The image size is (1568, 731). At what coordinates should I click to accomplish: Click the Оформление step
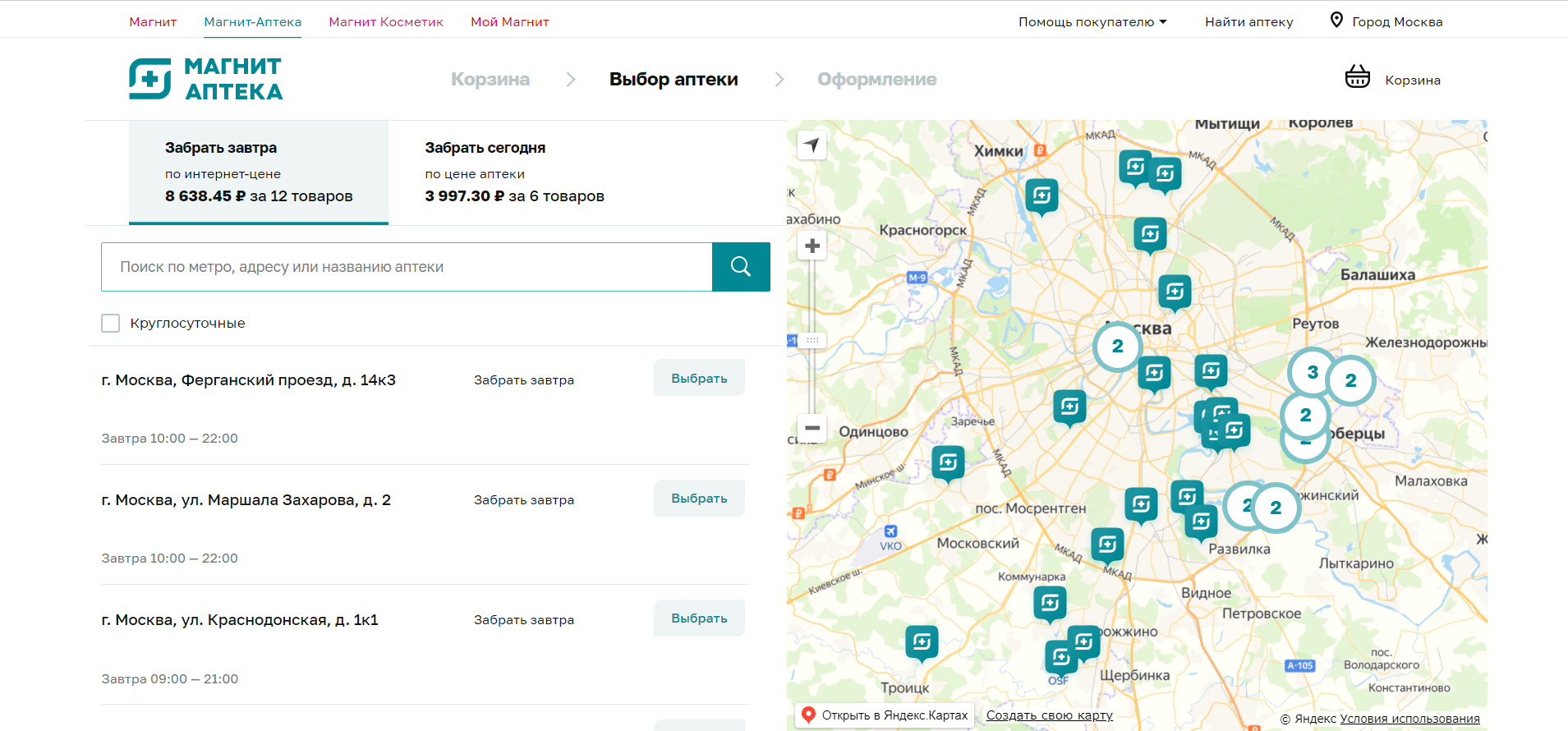click(877, 80)
